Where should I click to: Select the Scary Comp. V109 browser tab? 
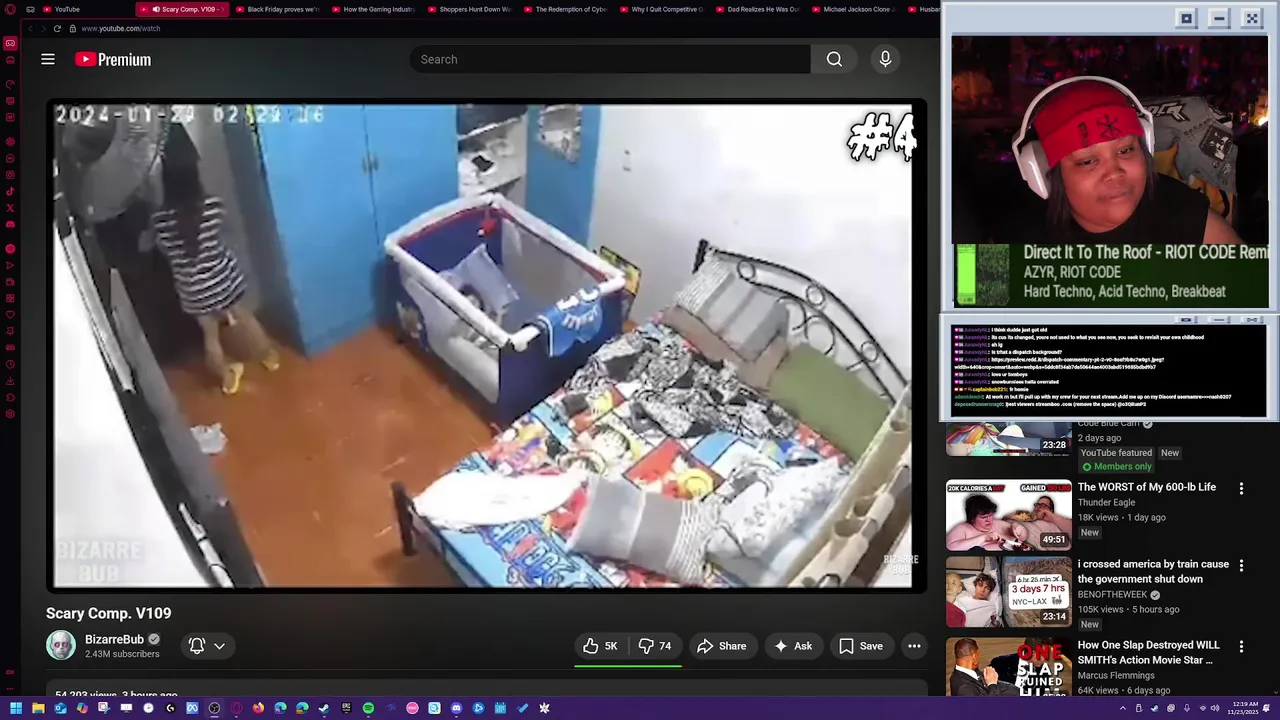182,9
